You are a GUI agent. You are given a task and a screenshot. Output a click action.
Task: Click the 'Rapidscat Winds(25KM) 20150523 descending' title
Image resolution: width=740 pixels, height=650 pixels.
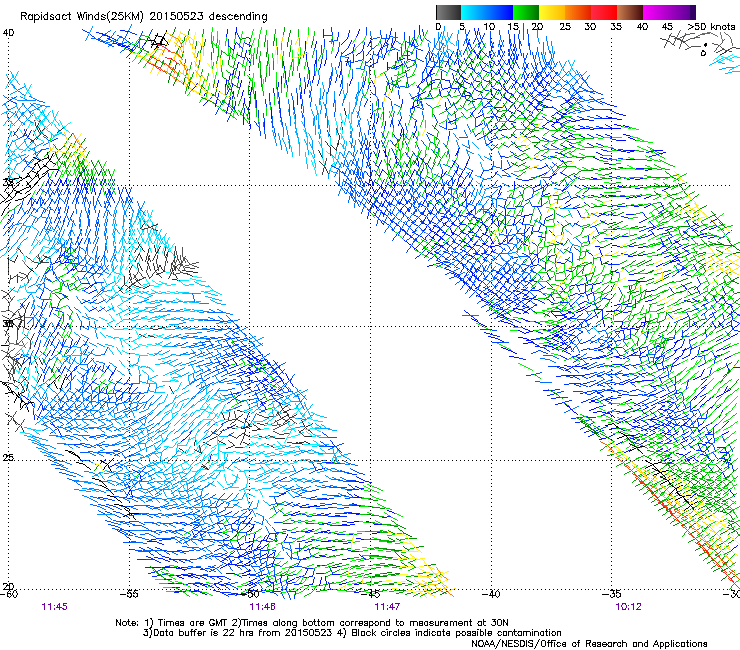coord(143,16)
